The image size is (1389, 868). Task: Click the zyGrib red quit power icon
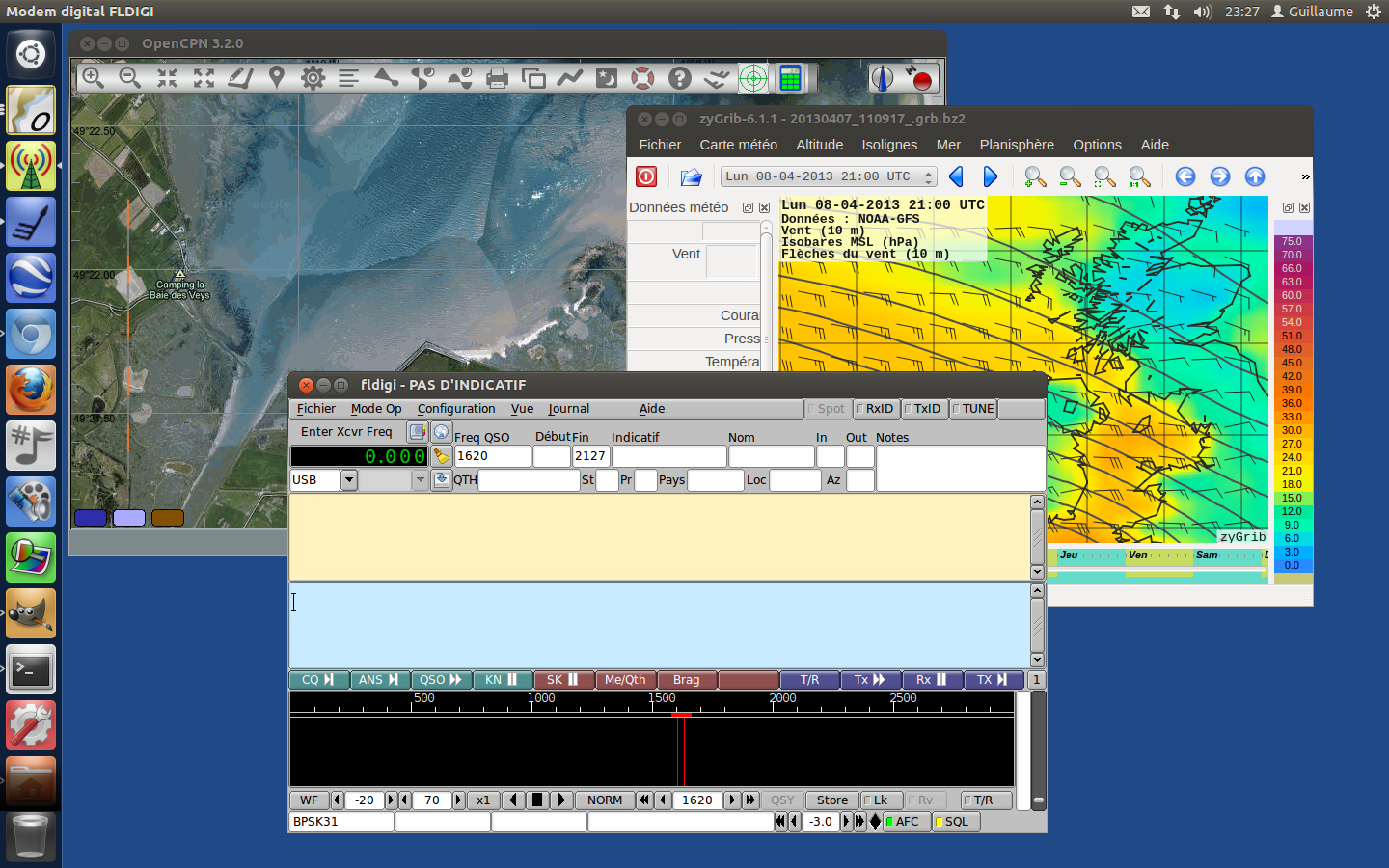pos(646,176)
